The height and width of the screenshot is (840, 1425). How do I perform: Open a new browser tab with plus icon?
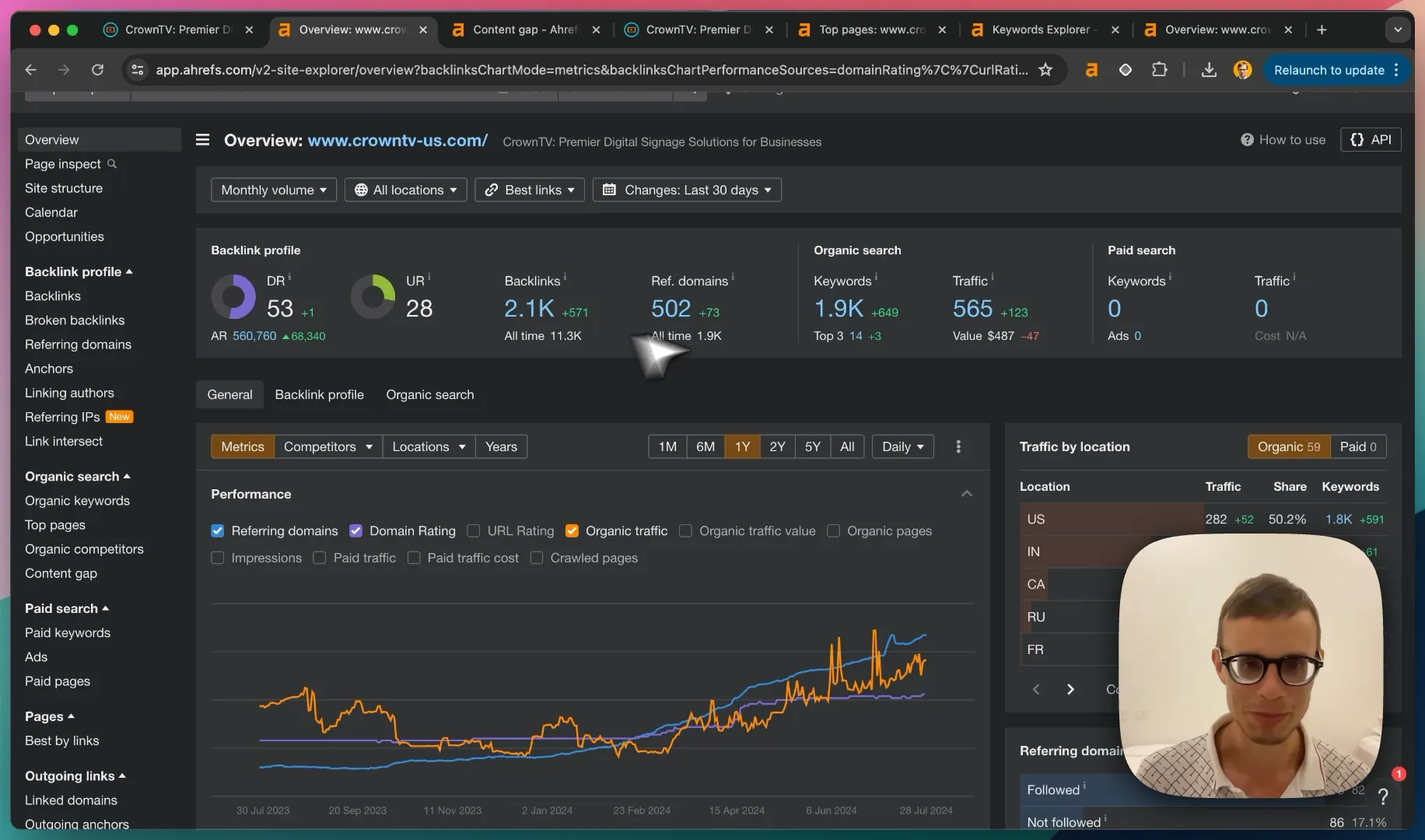tap(1322, 30)
